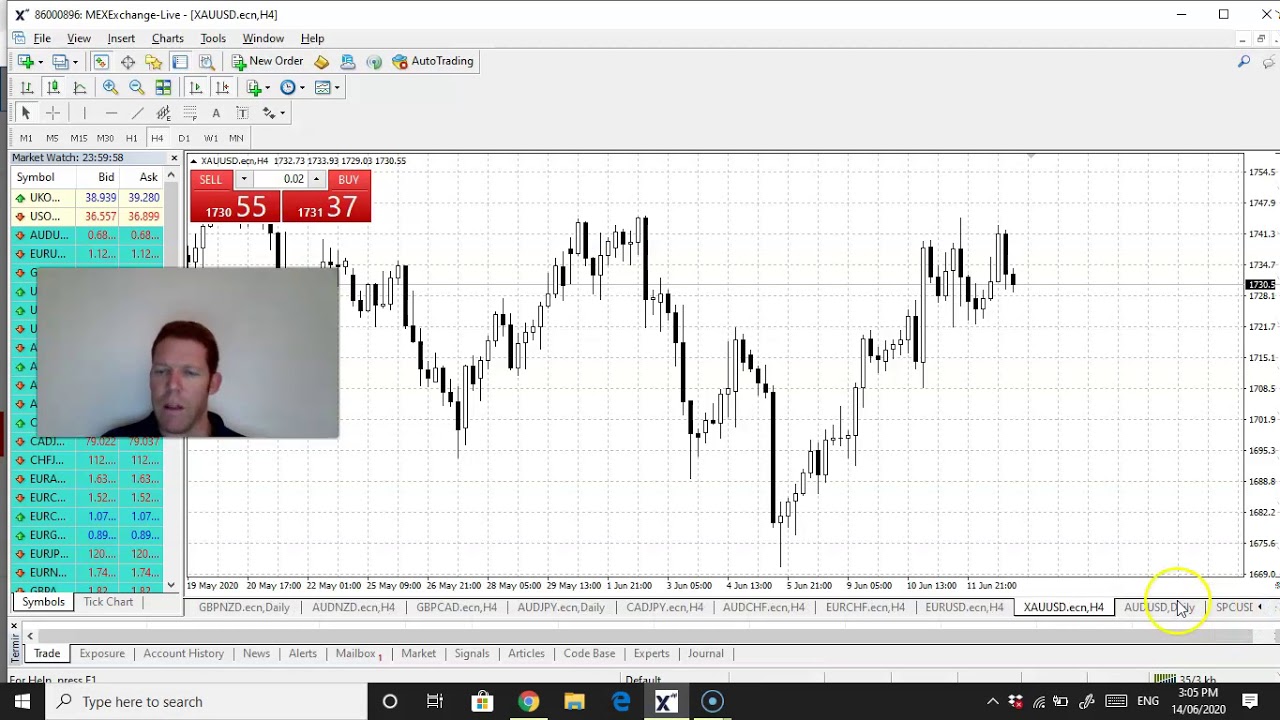Open the Account History terminal tab
The width and height of the screenshot is (1280, 720).
point(183,653)
